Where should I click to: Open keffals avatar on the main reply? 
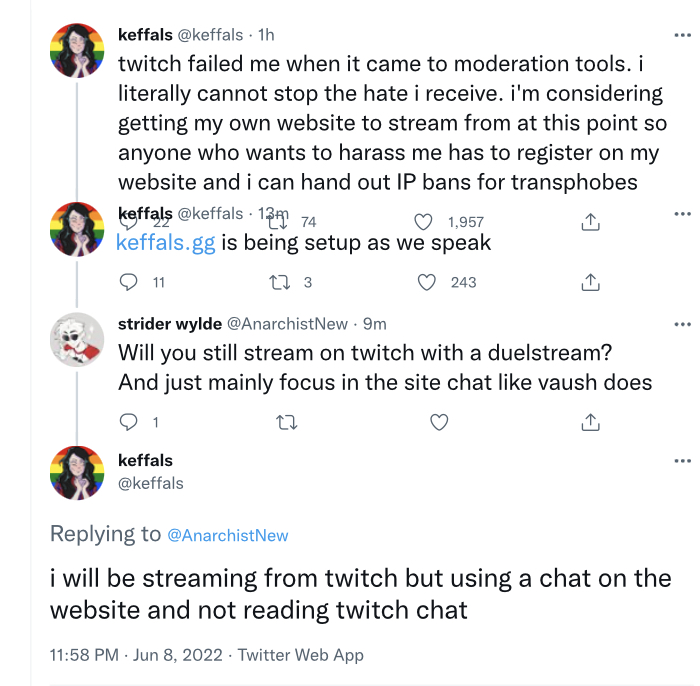pos(77,473)
